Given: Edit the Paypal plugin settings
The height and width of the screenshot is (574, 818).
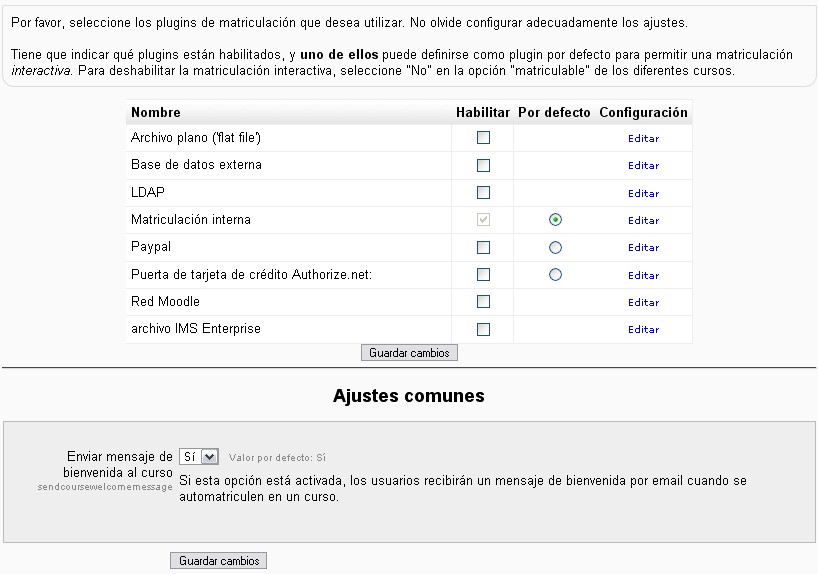Looking at the screenshot, I should click(643, 248).
